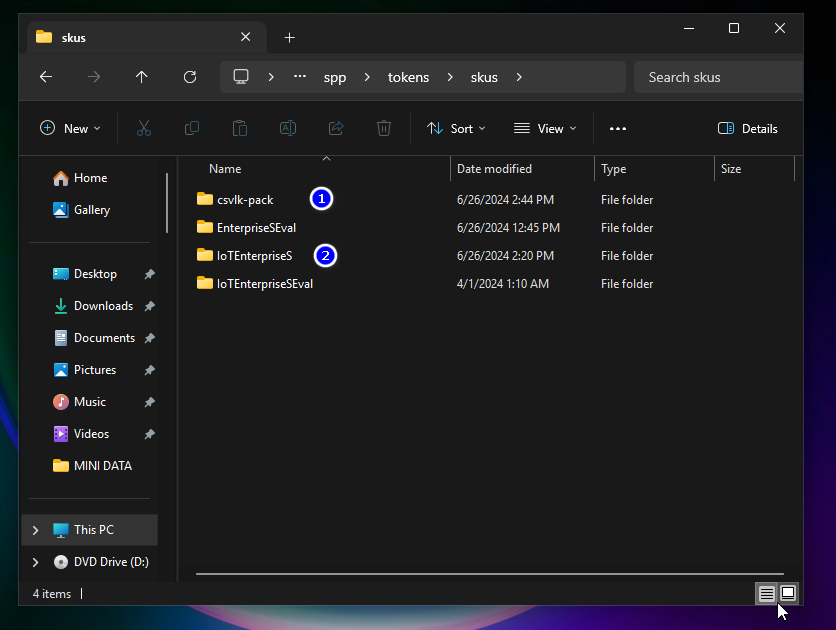Screen dimensions: 836x630
Task: Click the Rename icon in toolbar
Action: [x=288, y=128]
